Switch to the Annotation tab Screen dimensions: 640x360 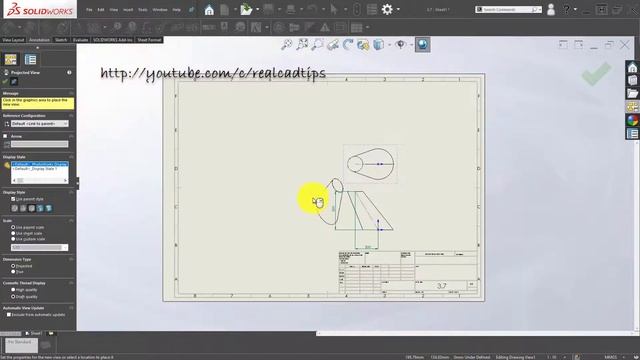click(39, 40)
